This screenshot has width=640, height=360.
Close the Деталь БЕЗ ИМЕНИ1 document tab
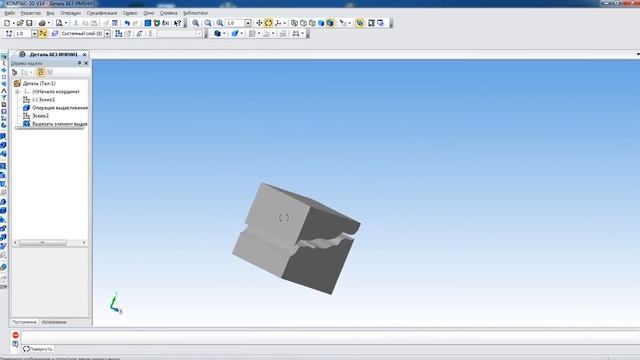[84, 54]
